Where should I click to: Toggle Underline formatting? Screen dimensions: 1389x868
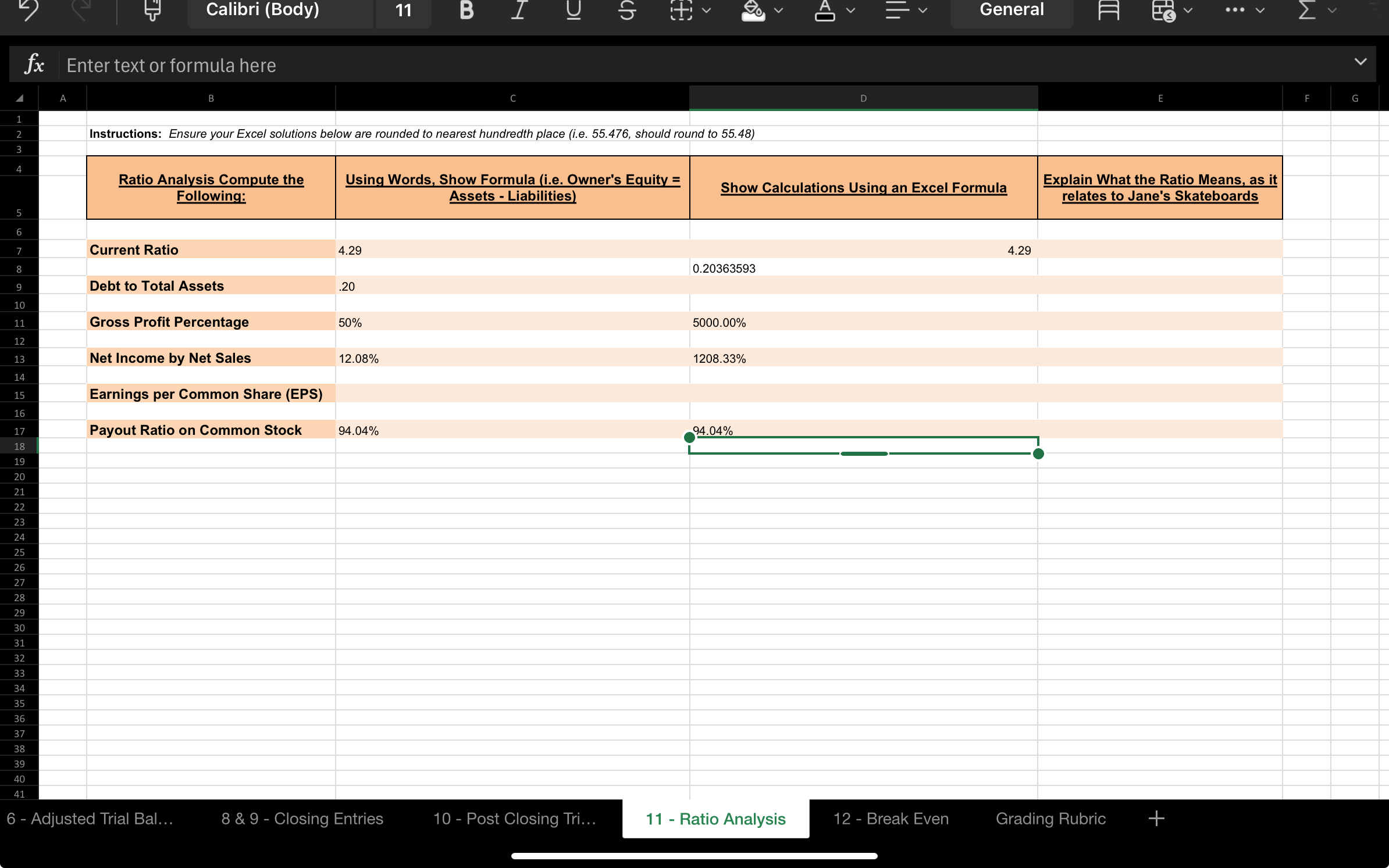tap(574, 10)
